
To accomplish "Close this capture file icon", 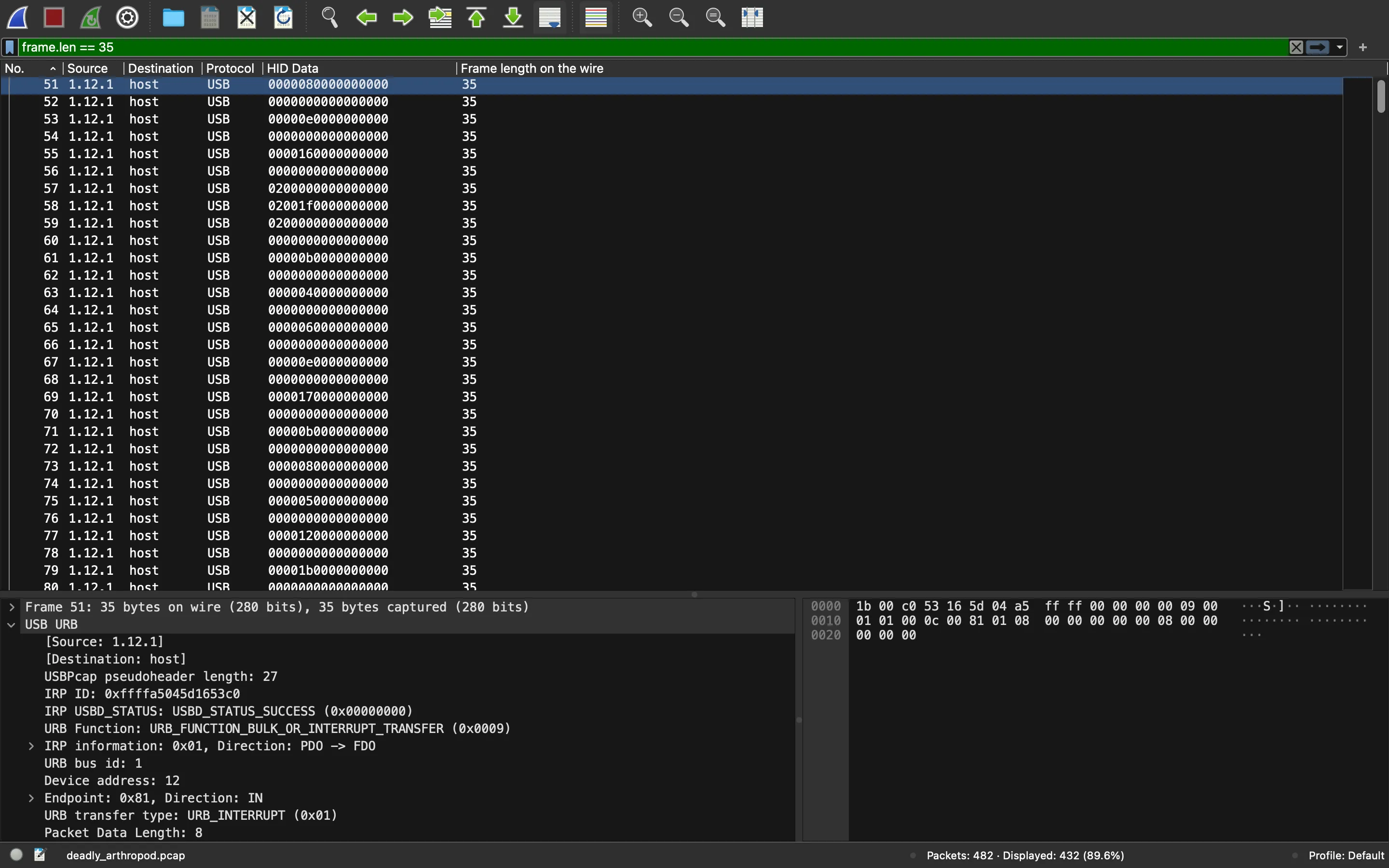I will click(247, 17).
